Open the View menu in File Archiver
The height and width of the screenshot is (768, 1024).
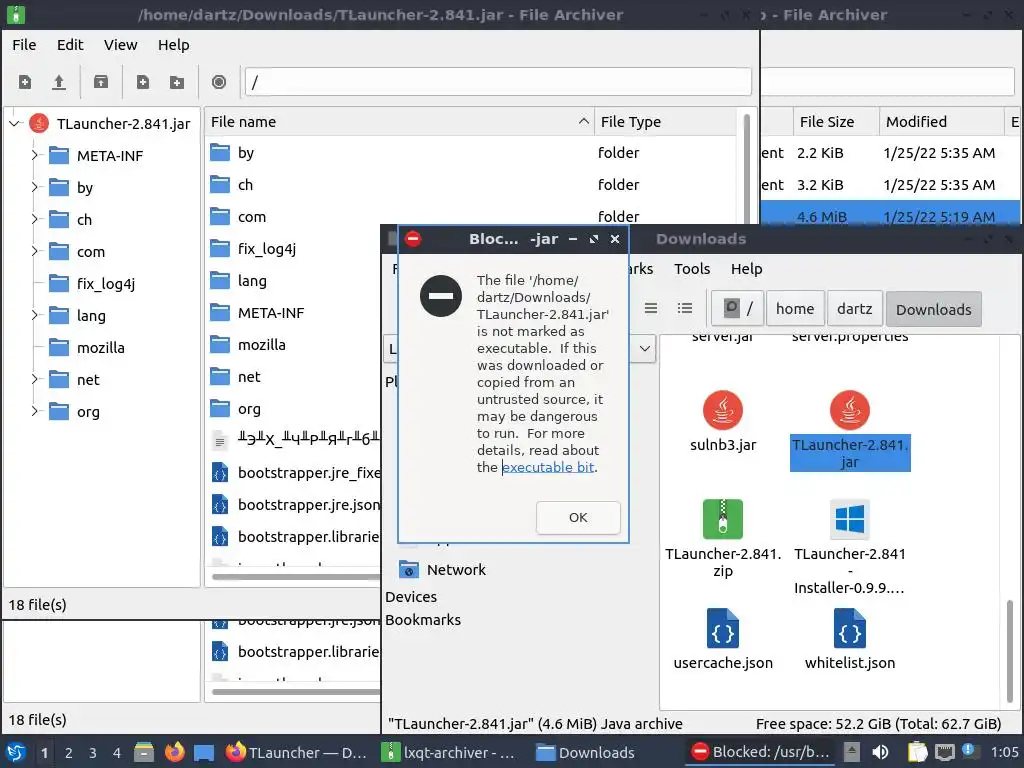(x=120, y=45)
